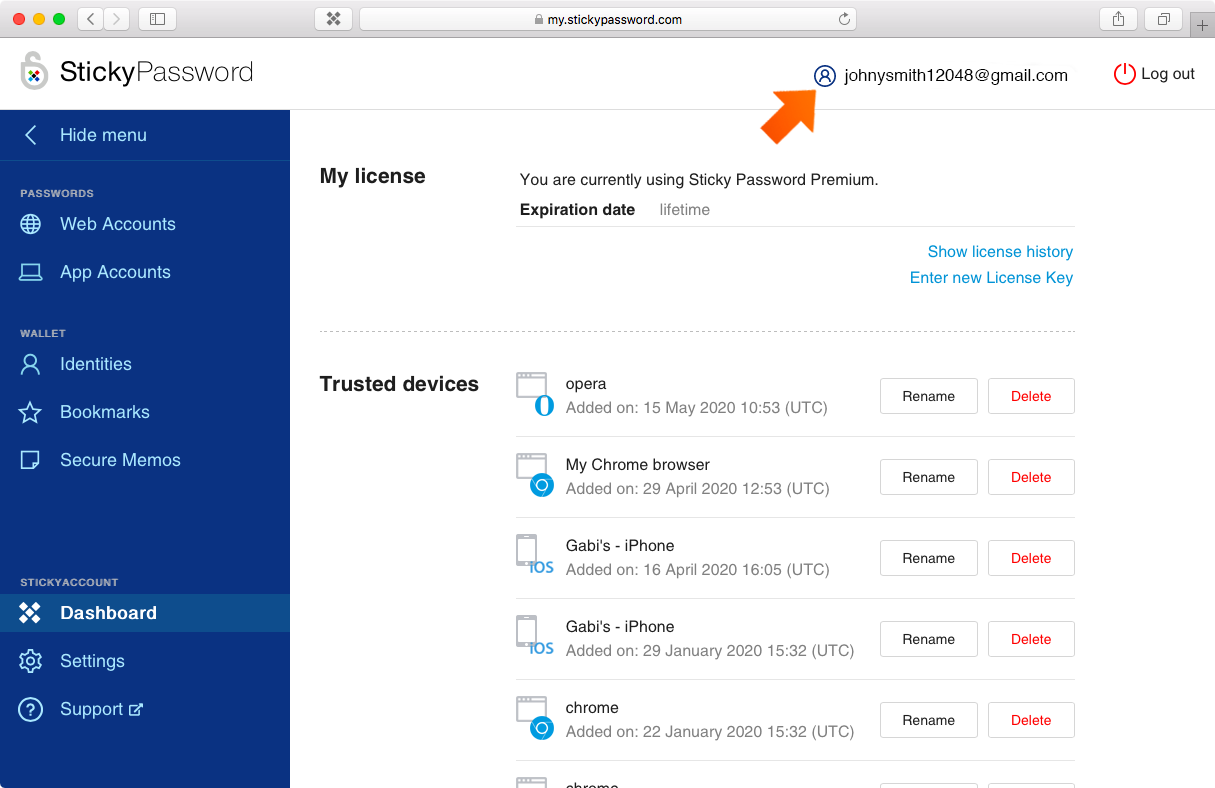This screenshot has height=788, width=1215.
Task: Click the Hide menu back chevron
Action: click(31, 135)
